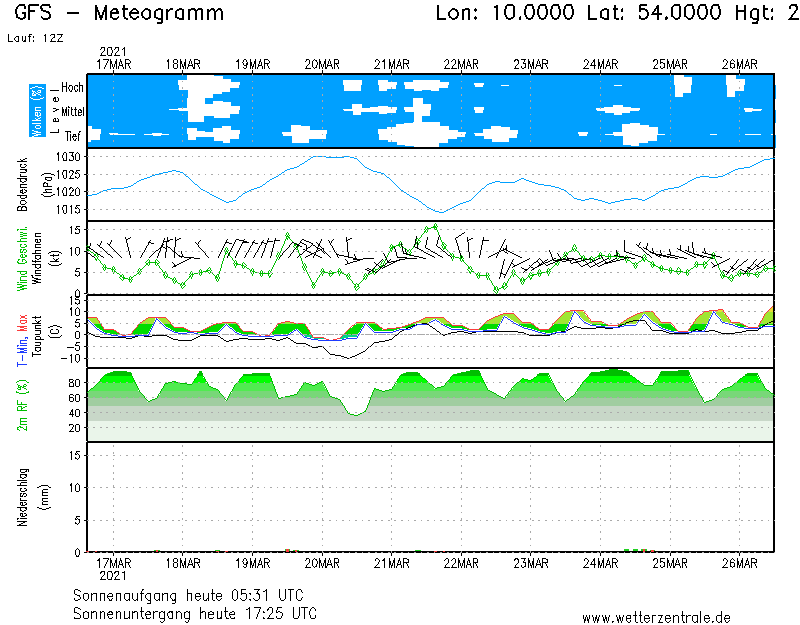Click the www.wetterzentrale.de website link
Viewport: 800px width, 625px height.
(656, 617)
